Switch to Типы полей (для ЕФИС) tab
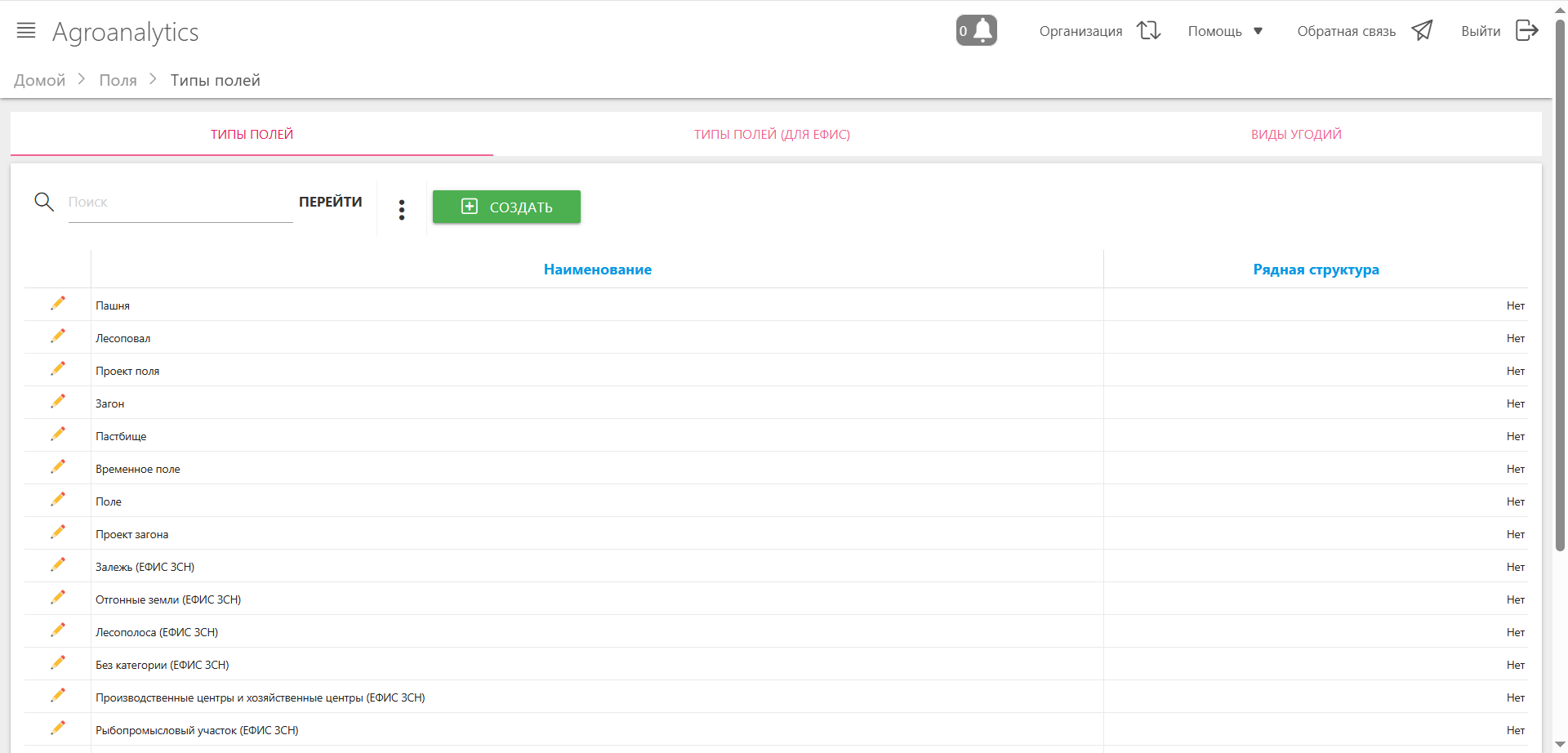The width and height of the screenshot is (1568, 753). [772, 134]
